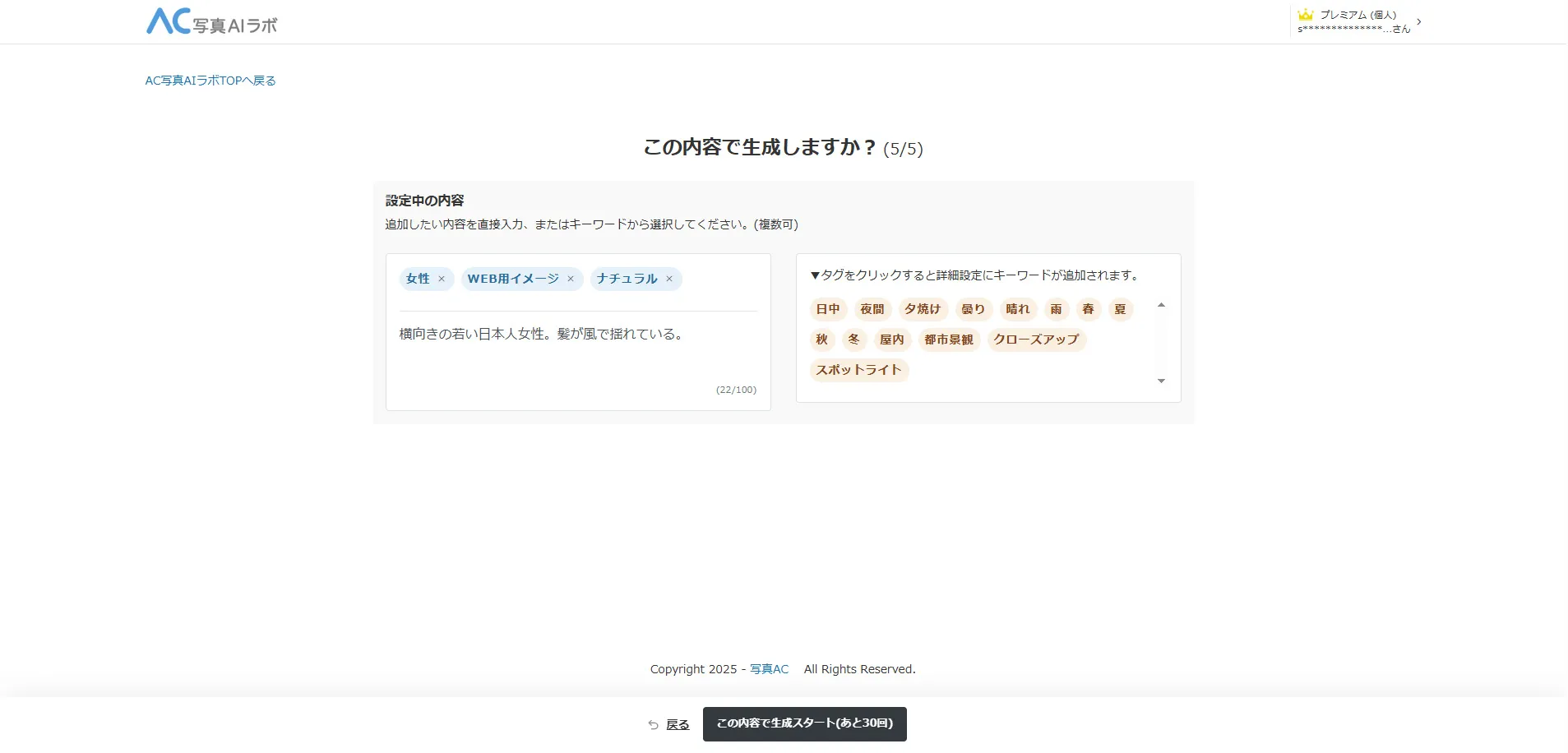1568x753 pixels.
Task: Add the 春 keyword tag
Action: click(1089, 309)
